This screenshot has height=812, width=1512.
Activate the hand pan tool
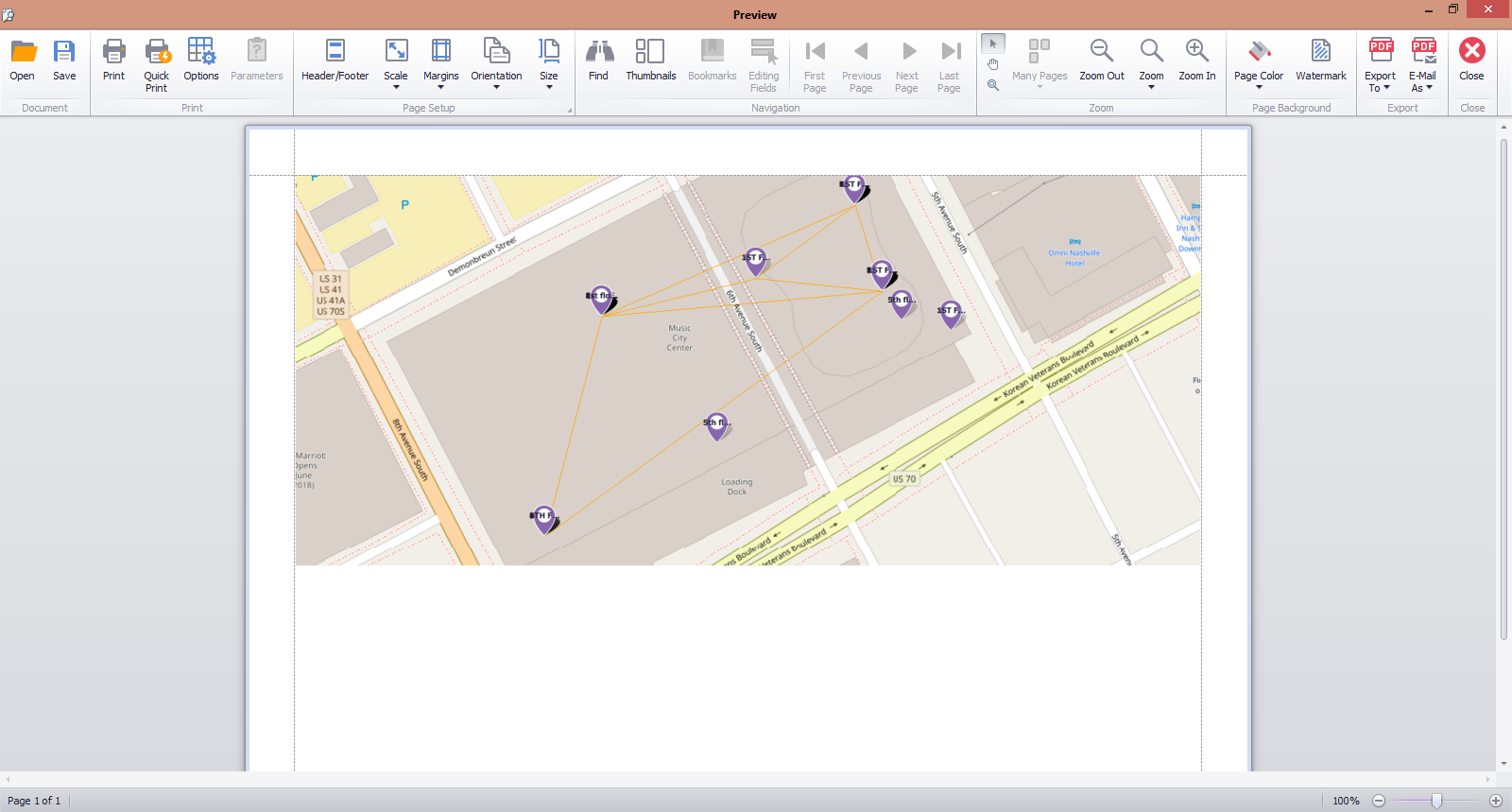pyautogui.click(x=993, y=64)
